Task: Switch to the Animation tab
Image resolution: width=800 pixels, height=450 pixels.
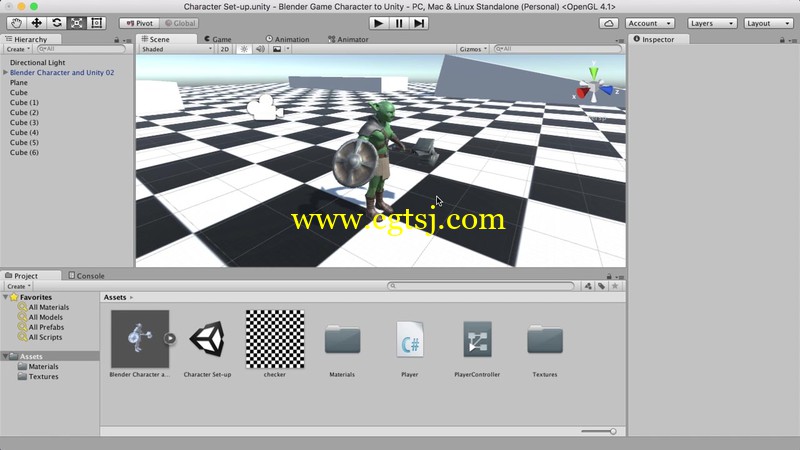Action: [287, 39]
